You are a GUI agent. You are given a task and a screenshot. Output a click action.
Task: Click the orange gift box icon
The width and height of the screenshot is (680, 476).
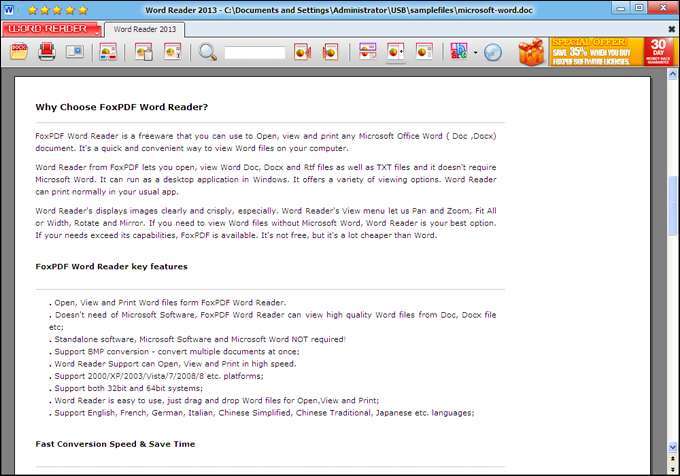[531, 52]
